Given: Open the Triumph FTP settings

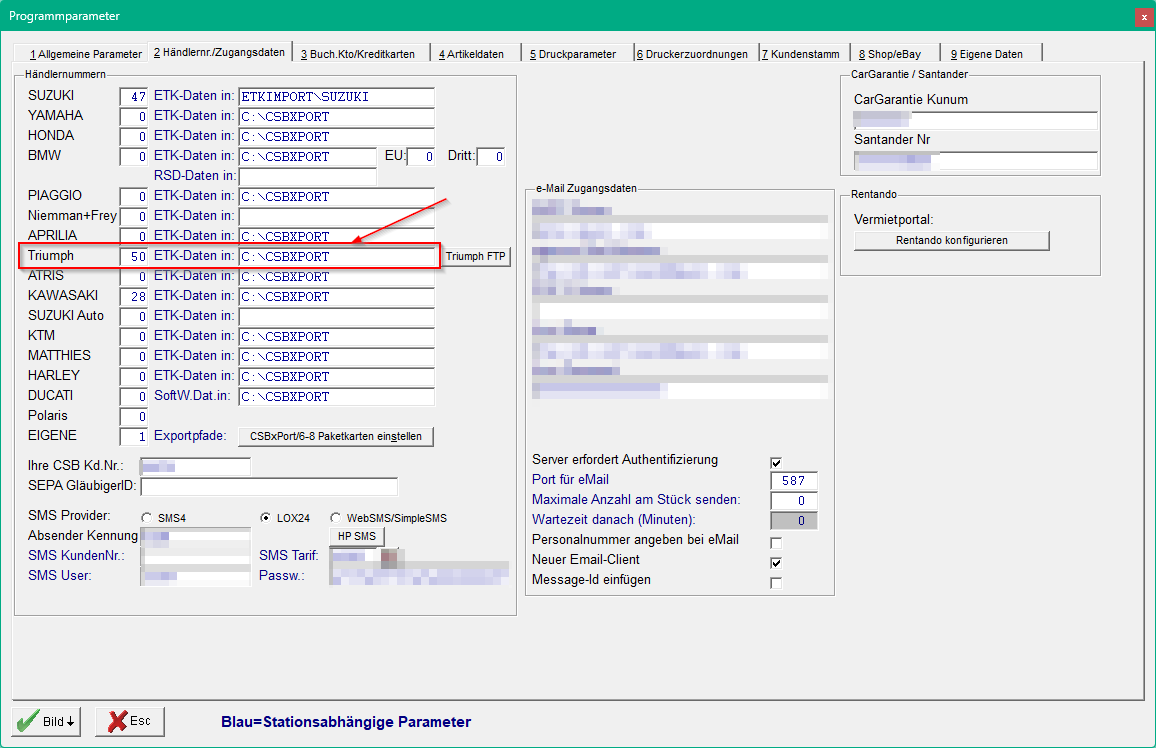Looking at the screenshot, I should click(x=476, y=256).
